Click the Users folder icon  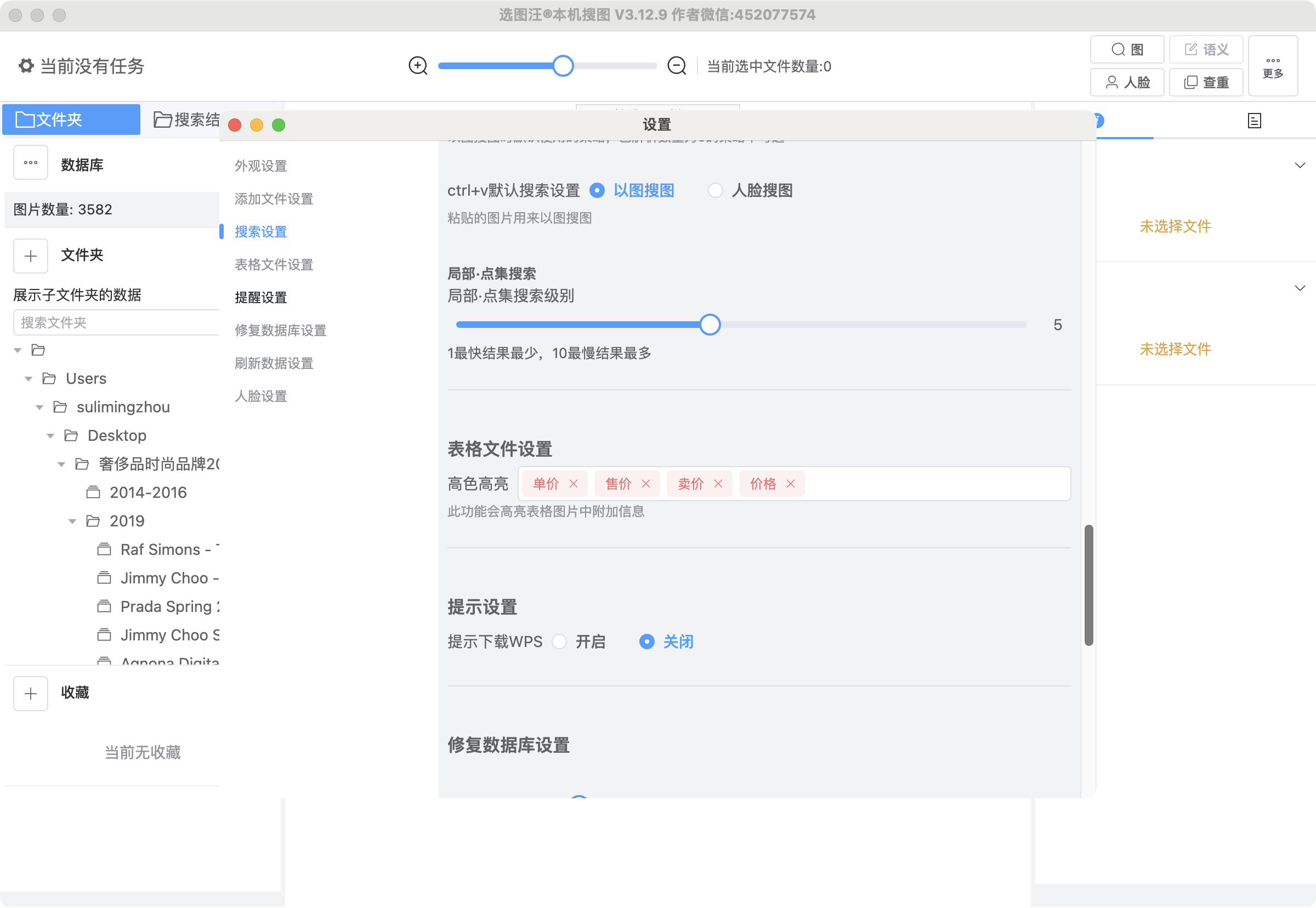(49, 379)
